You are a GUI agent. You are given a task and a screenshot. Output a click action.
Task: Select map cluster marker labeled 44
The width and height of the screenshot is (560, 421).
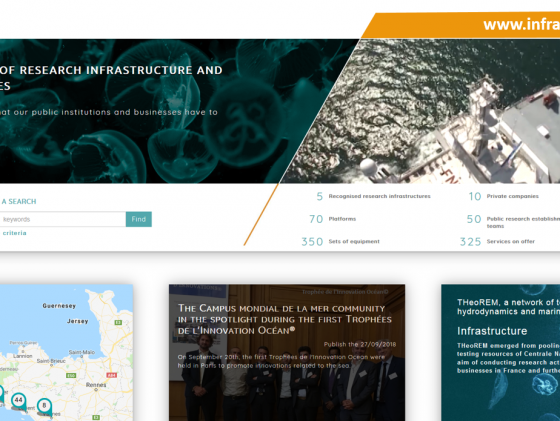click(x=19, y=401)
